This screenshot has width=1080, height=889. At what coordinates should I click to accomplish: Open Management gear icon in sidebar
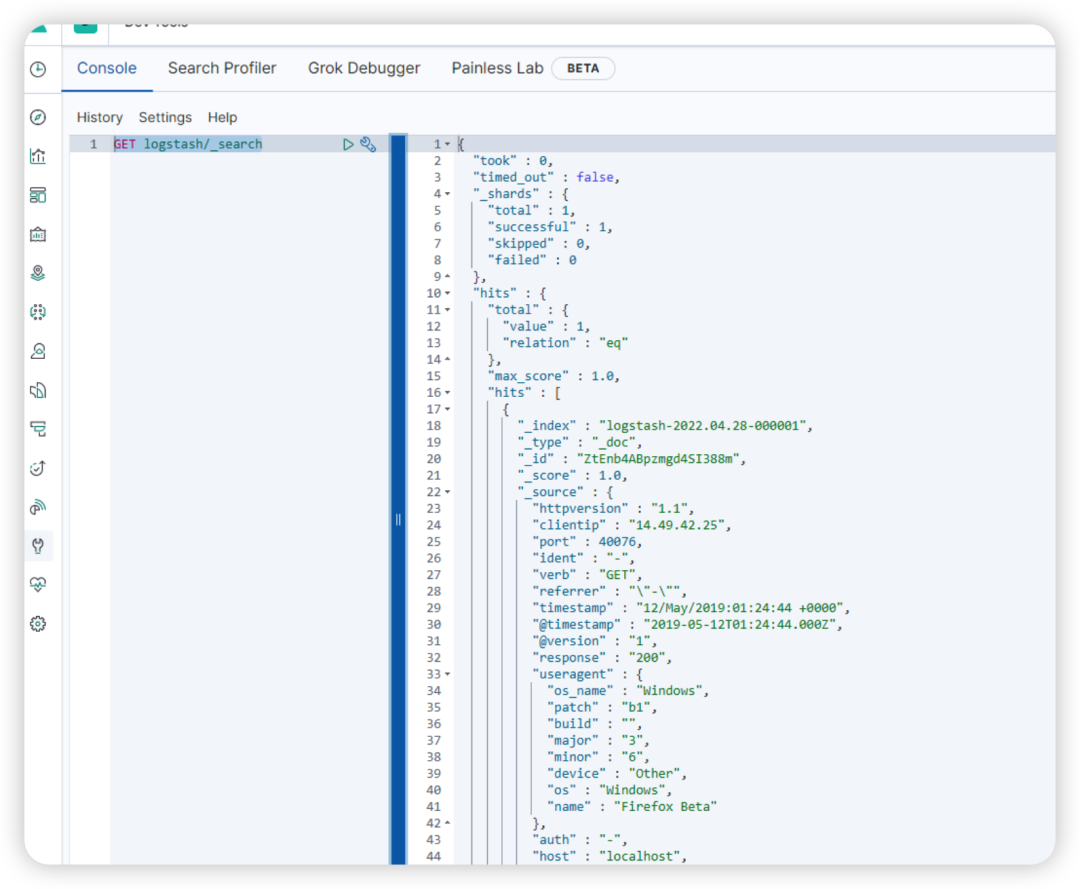click(x=39, y=624)
